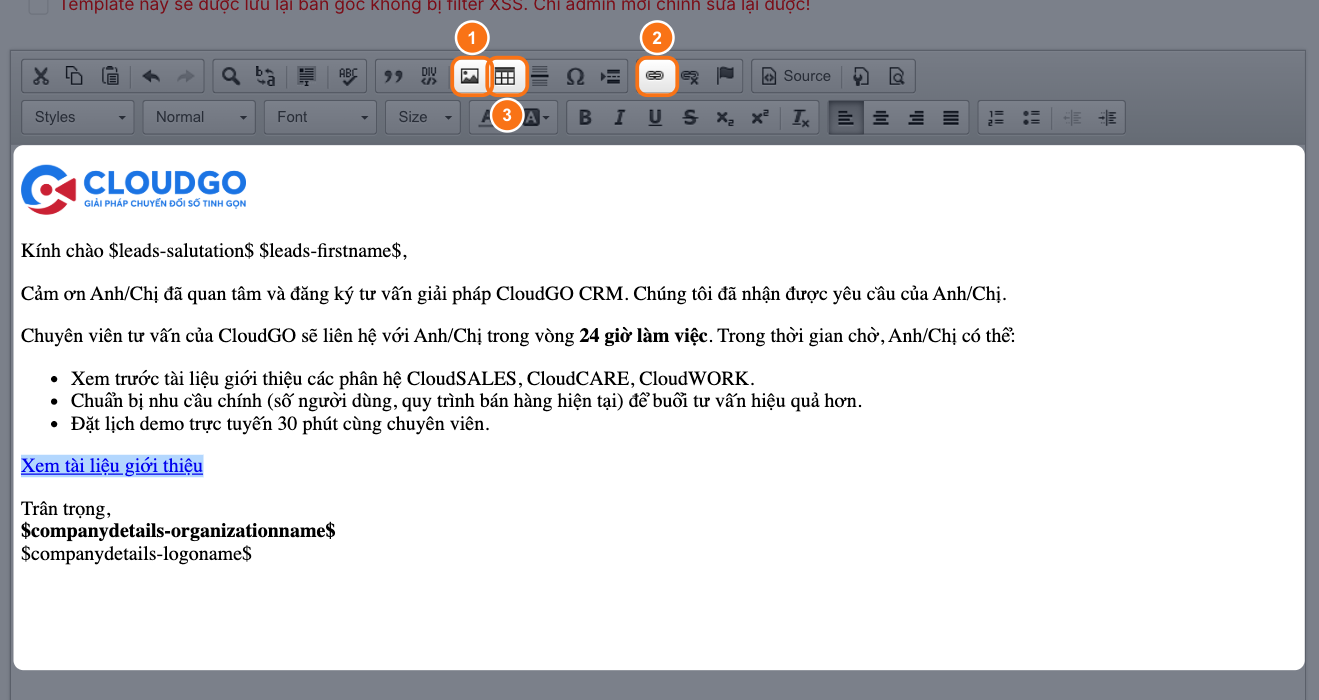This screenshot has width=1319, height=700.
Task: Align text to the right
Action: coord(916,117)
